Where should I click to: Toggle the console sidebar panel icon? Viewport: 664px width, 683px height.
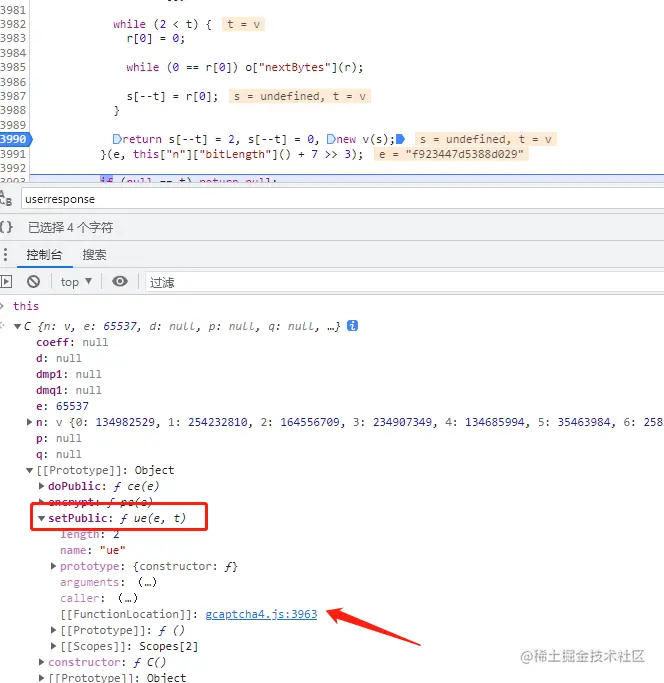[6, 282]
